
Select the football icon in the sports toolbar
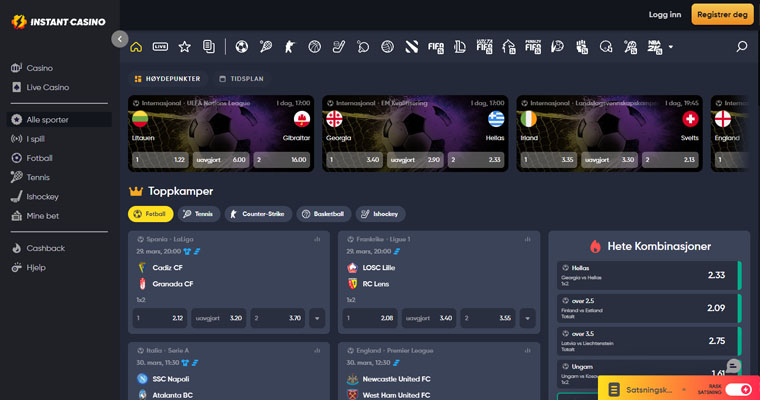tap(242, 47)
